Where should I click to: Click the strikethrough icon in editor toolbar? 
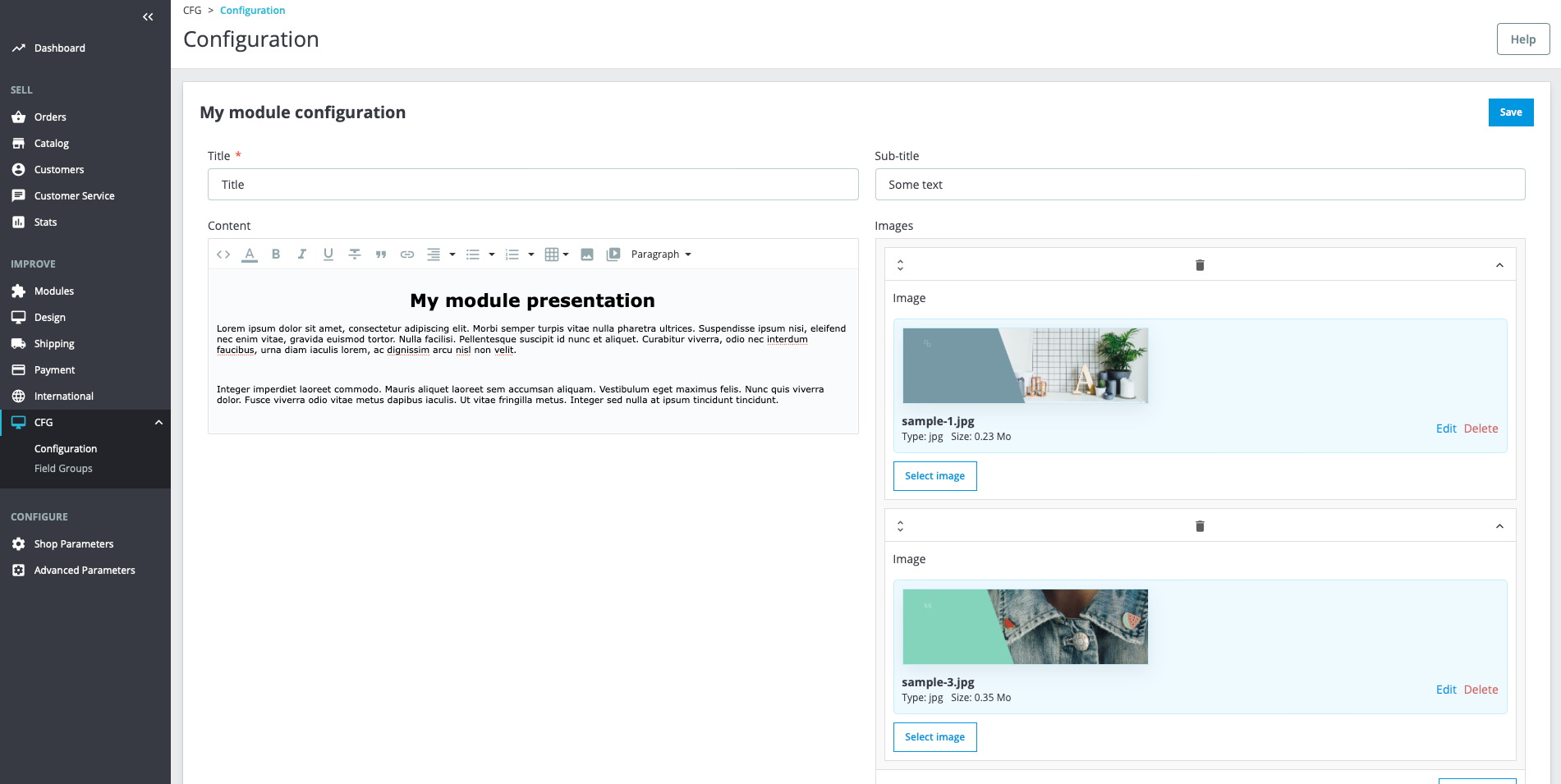[x=355, y=254]
